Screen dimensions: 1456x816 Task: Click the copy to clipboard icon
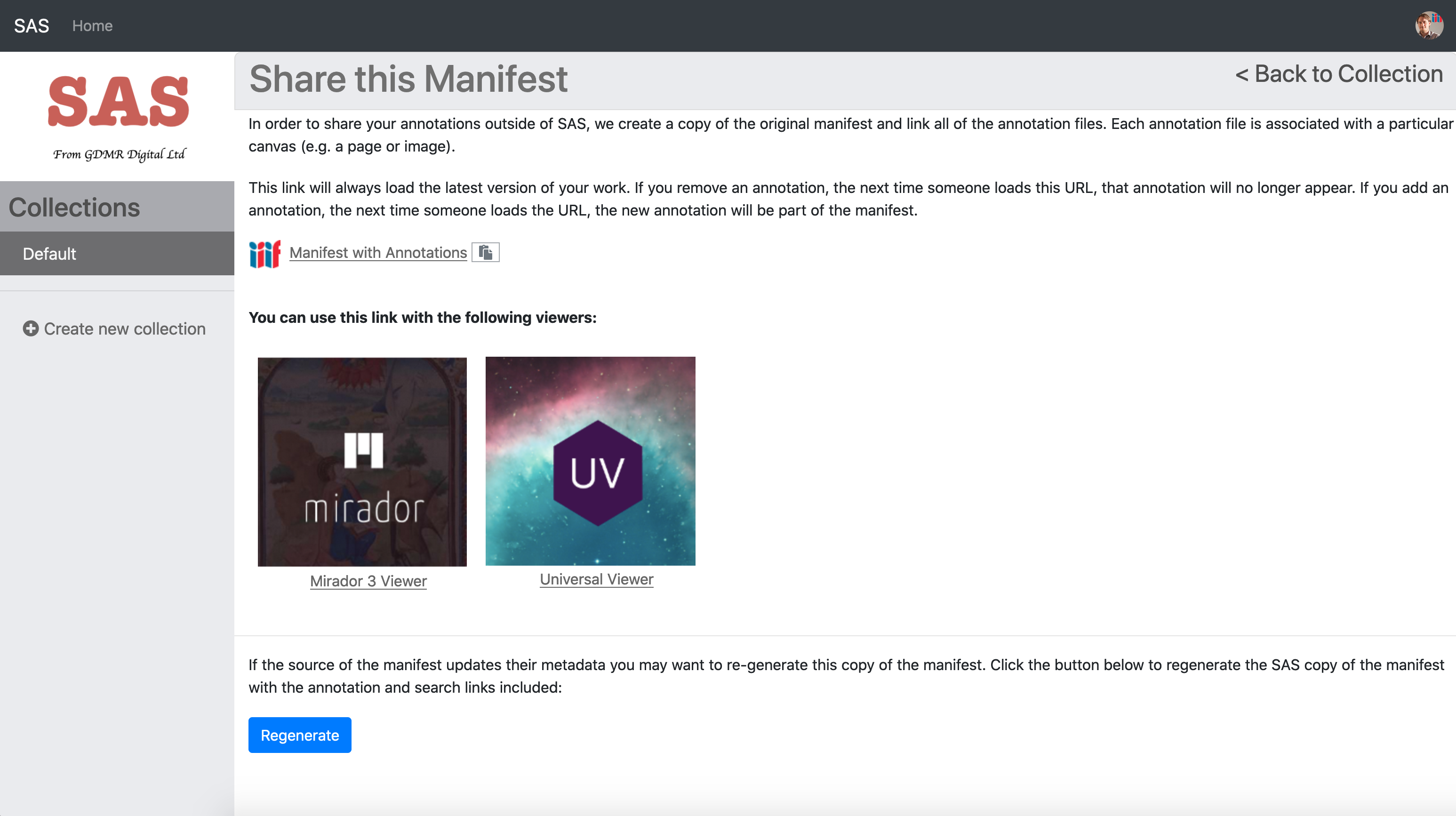coord(485,252)
